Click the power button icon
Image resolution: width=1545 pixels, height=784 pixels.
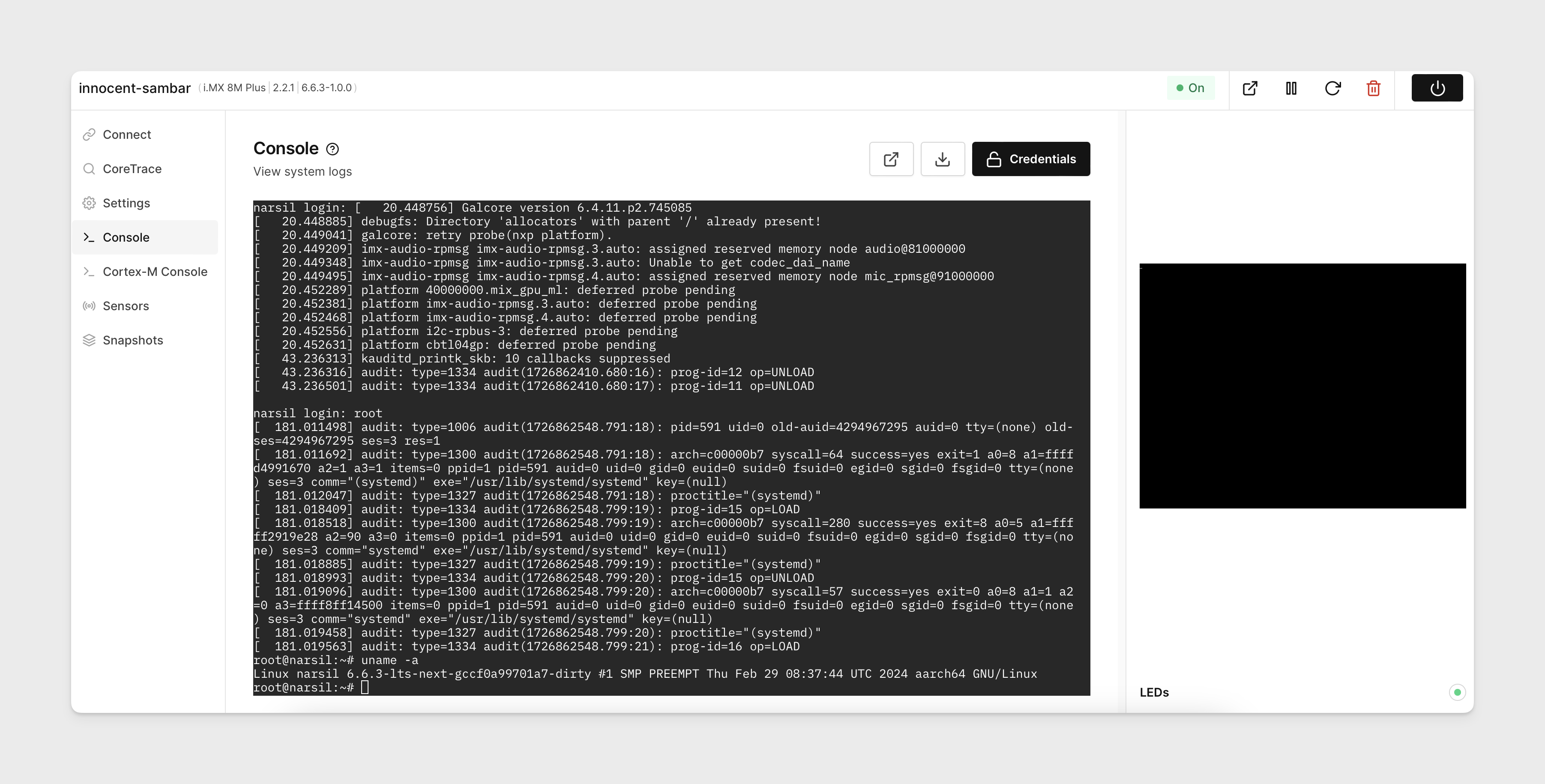[1437, 88]
